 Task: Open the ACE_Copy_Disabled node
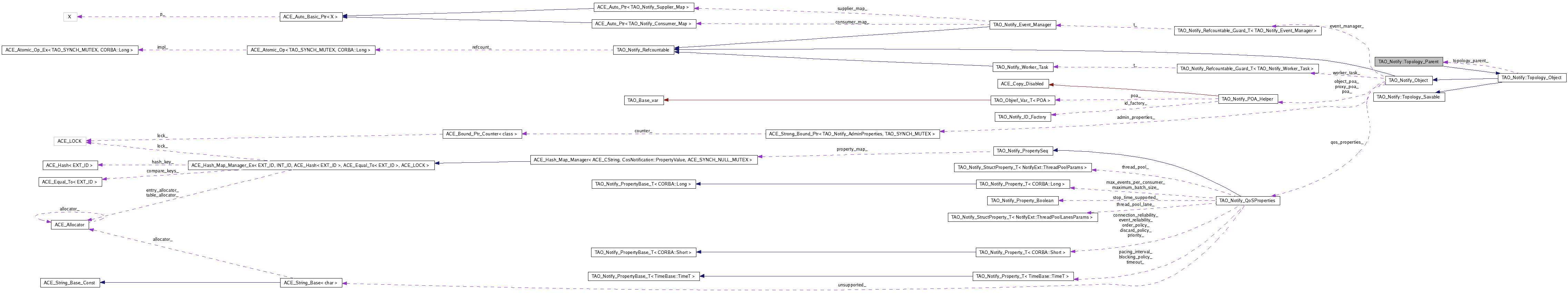[1022, 84]
